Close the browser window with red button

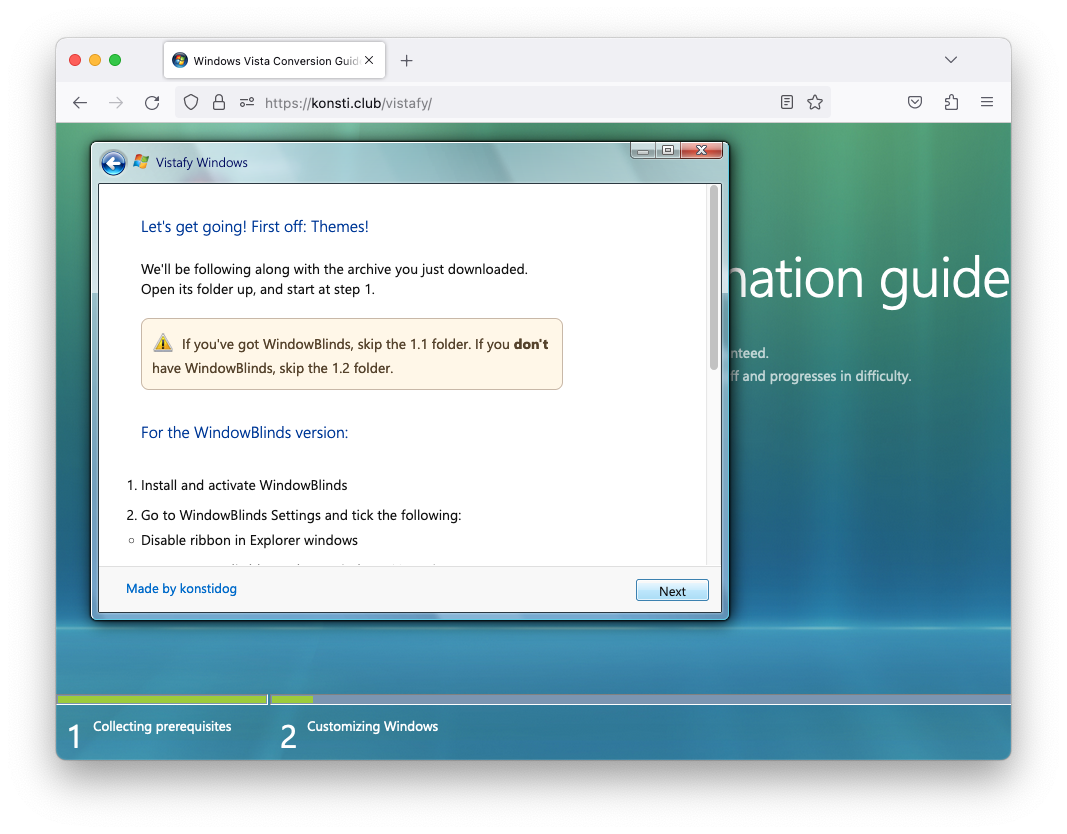[x=76, y=60]
